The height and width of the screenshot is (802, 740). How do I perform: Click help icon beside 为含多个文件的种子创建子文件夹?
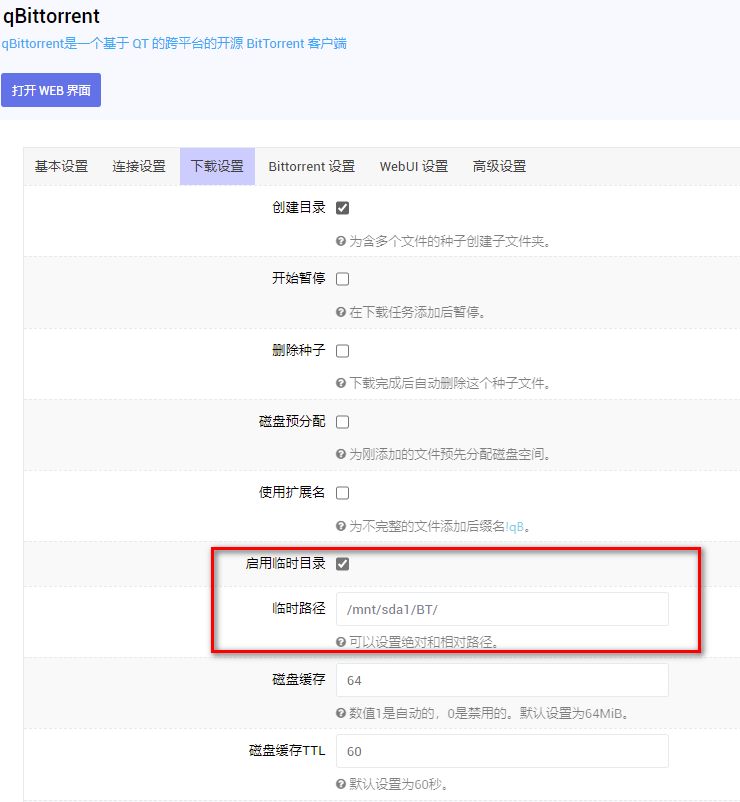341,241
